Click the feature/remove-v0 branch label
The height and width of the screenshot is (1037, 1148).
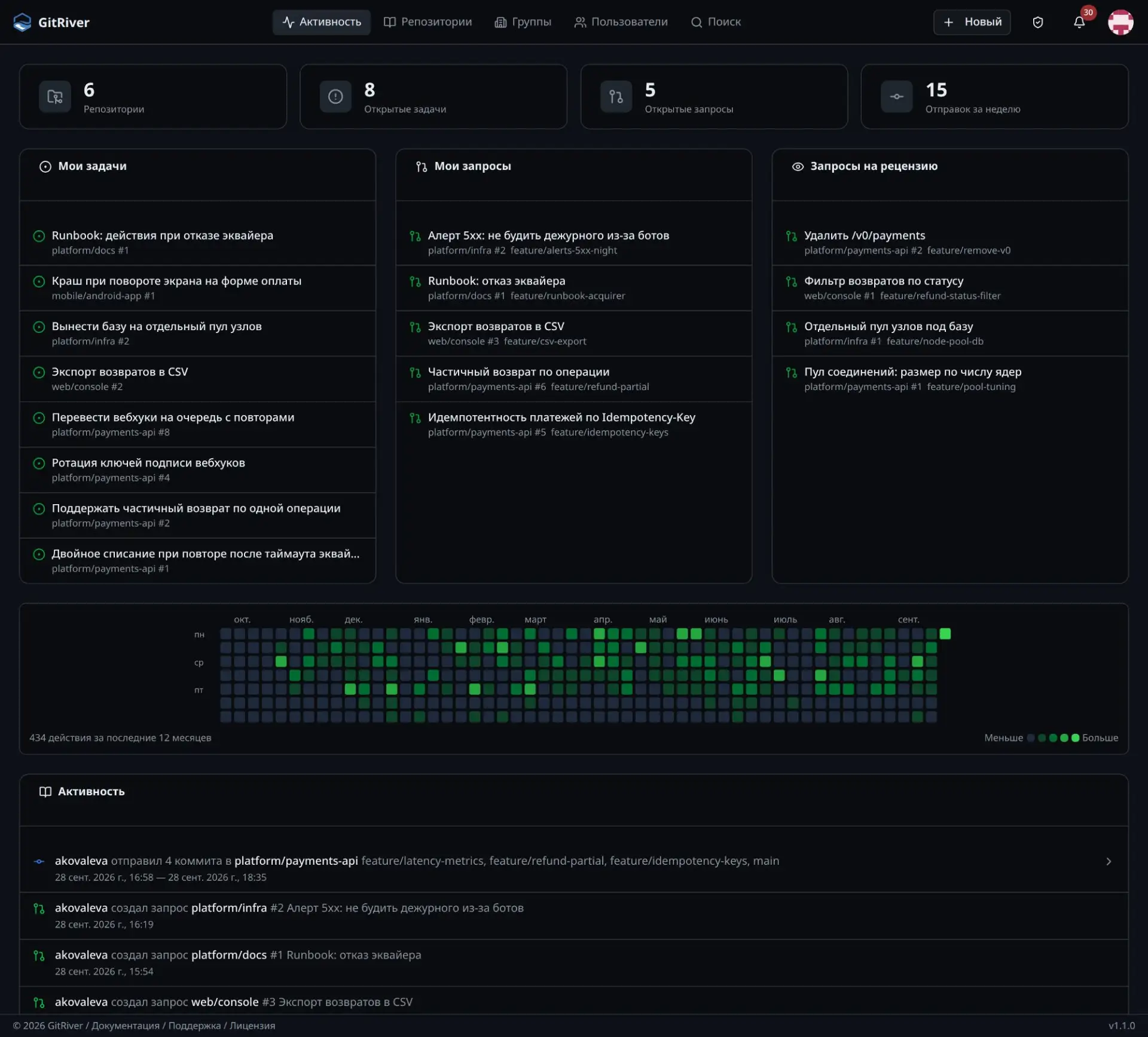[x=969, y=251]
